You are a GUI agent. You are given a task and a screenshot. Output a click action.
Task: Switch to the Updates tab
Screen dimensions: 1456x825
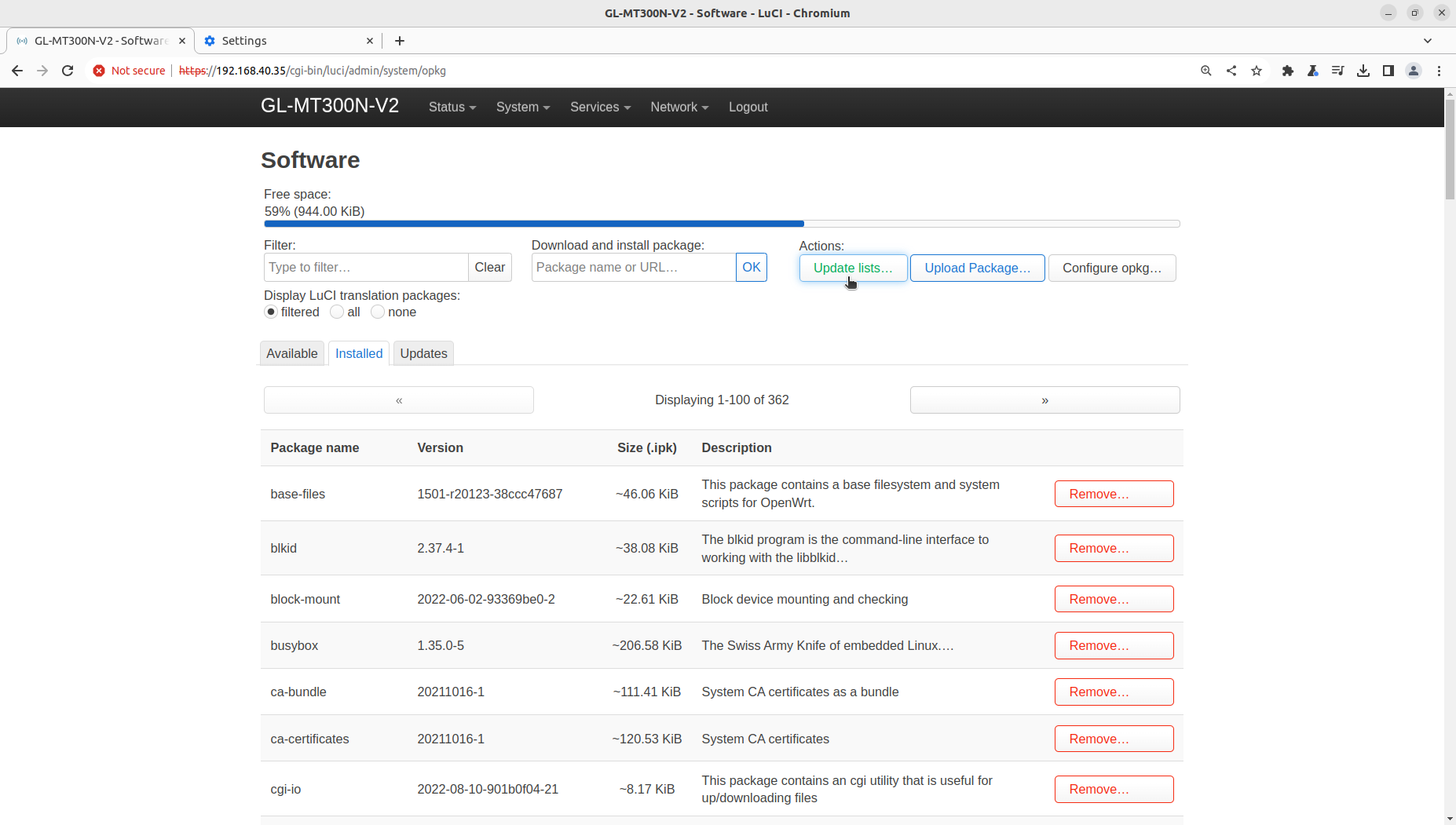click(x=423, y=353)
